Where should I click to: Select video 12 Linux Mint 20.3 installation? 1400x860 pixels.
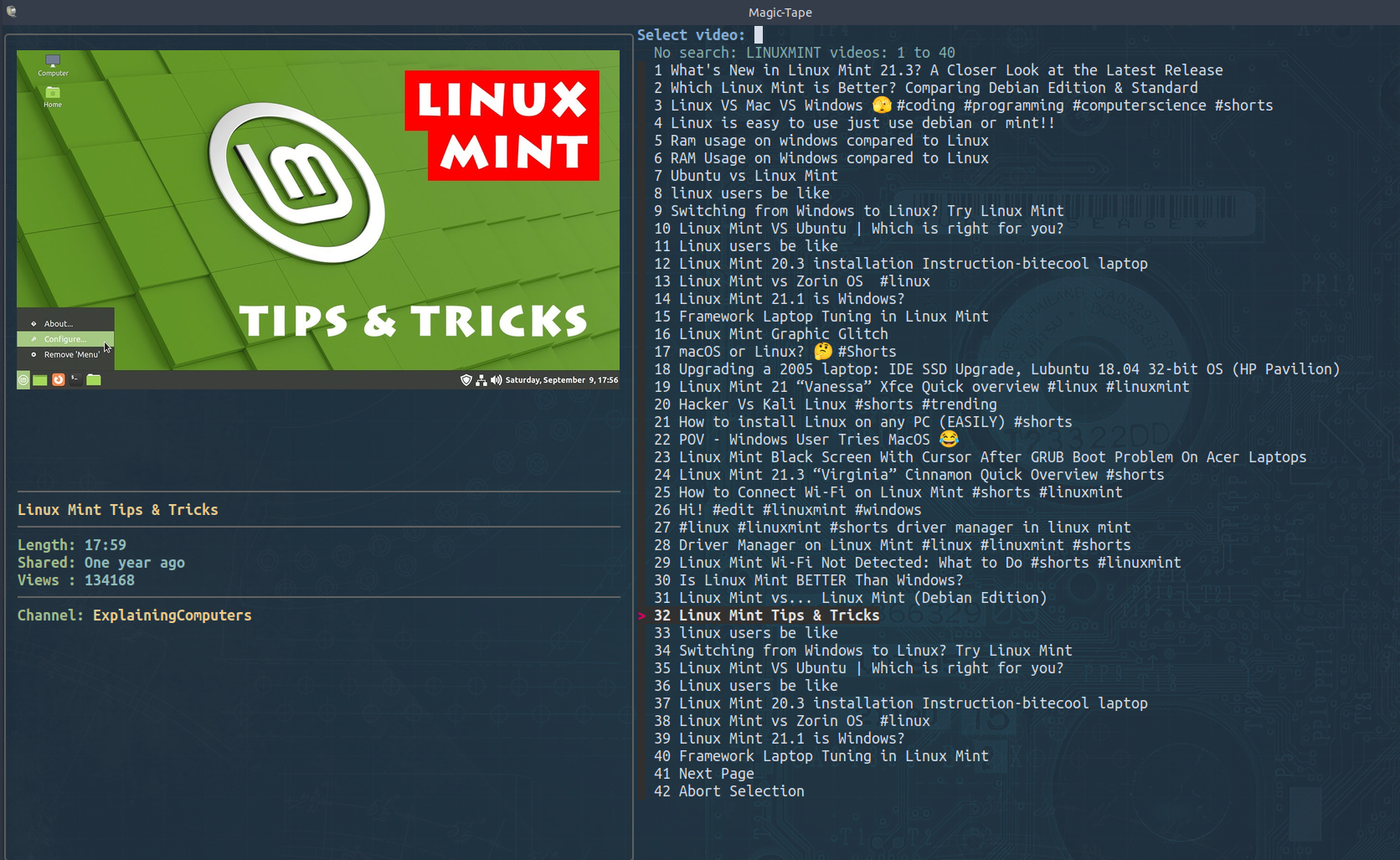[900, 264]
